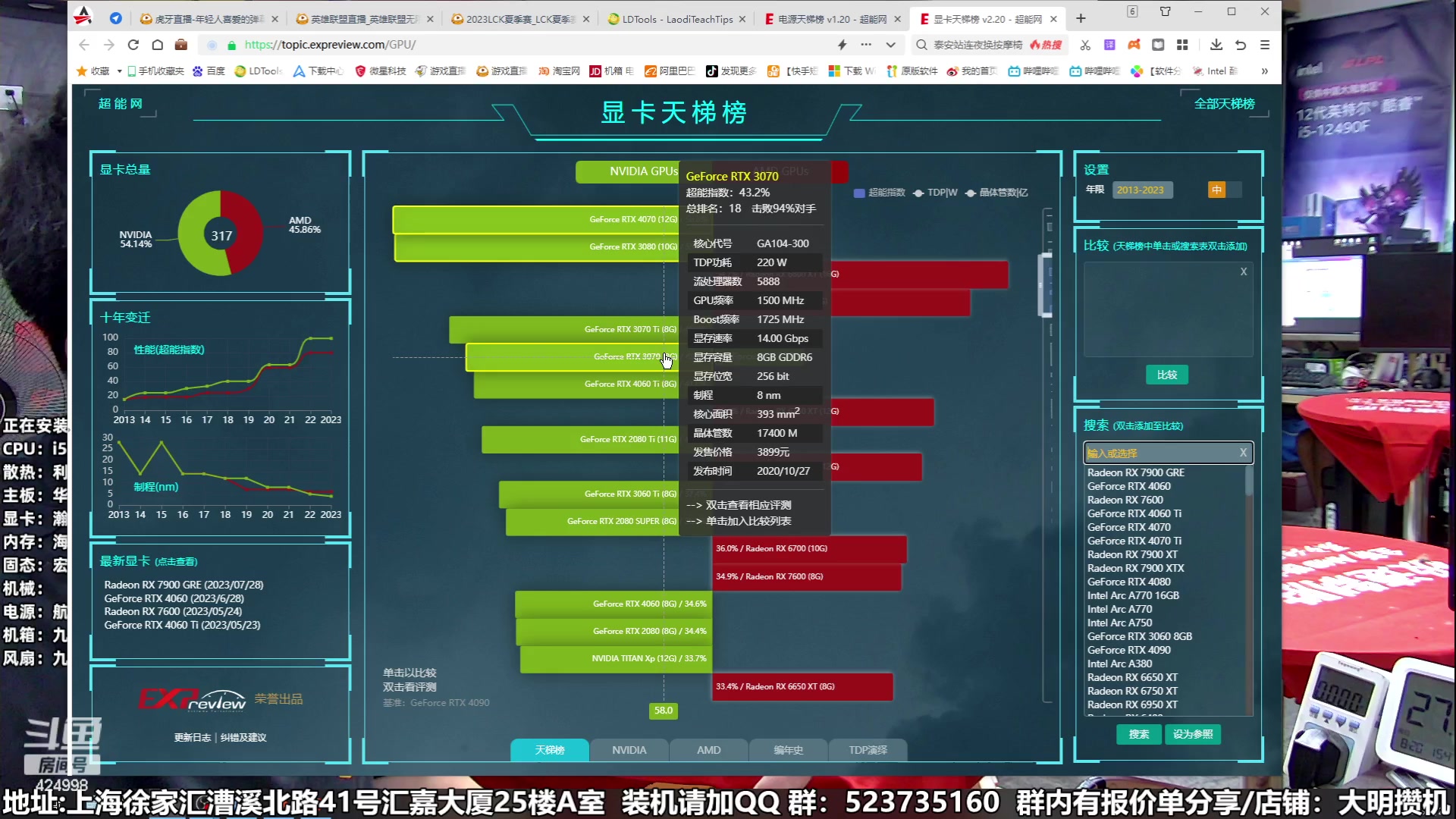This screenshot has height=819, width=1456.
Task: Select Intel Arc A770 16GB in search list
Action: (1133, 595)
